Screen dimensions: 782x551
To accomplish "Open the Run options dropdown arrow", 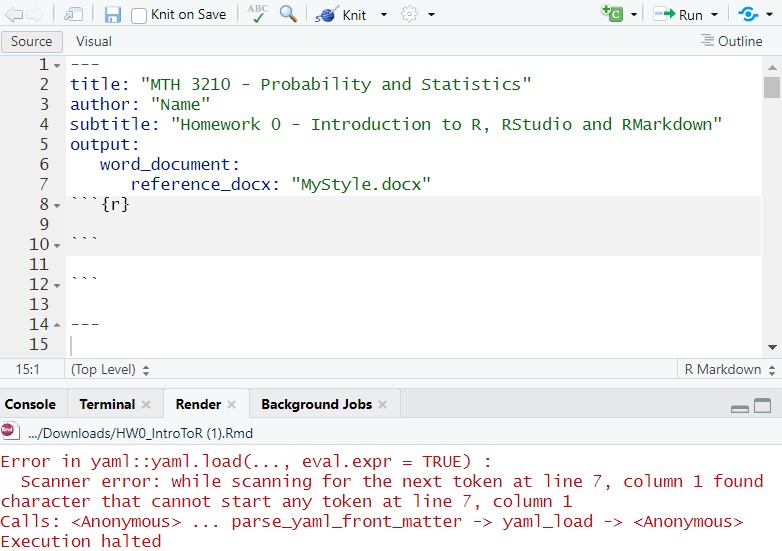I will coord(715,14).
